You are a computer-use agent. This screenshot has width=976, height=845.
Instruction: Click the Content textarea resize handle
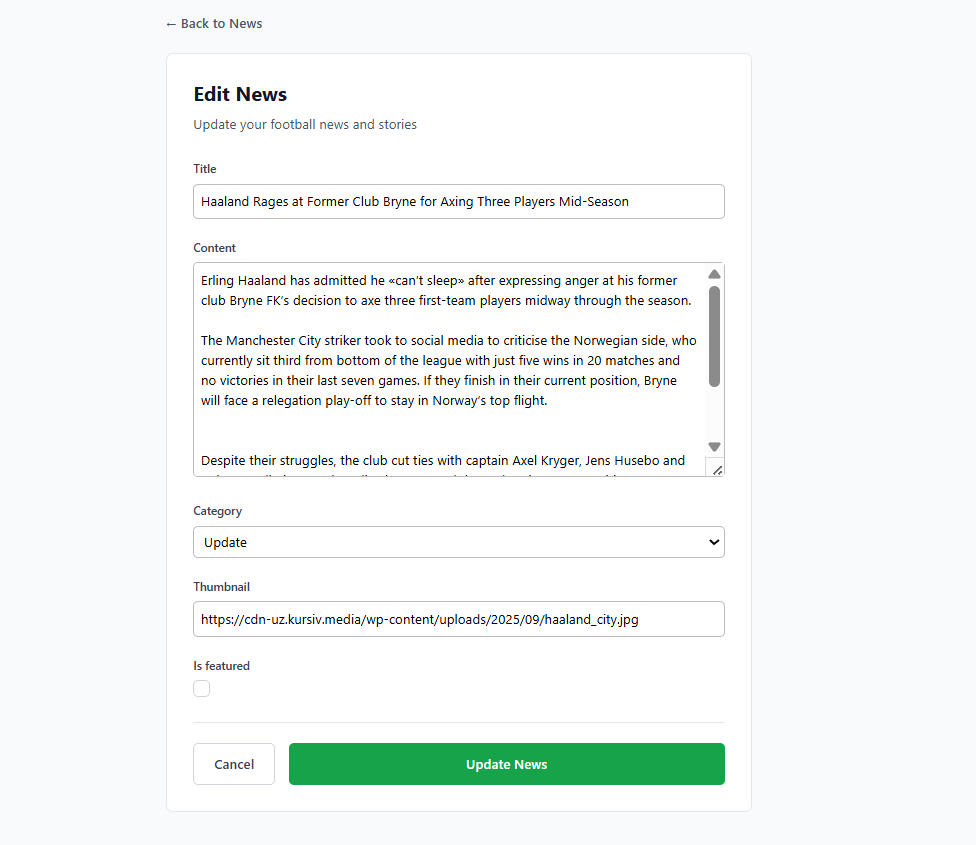(716, 468)
